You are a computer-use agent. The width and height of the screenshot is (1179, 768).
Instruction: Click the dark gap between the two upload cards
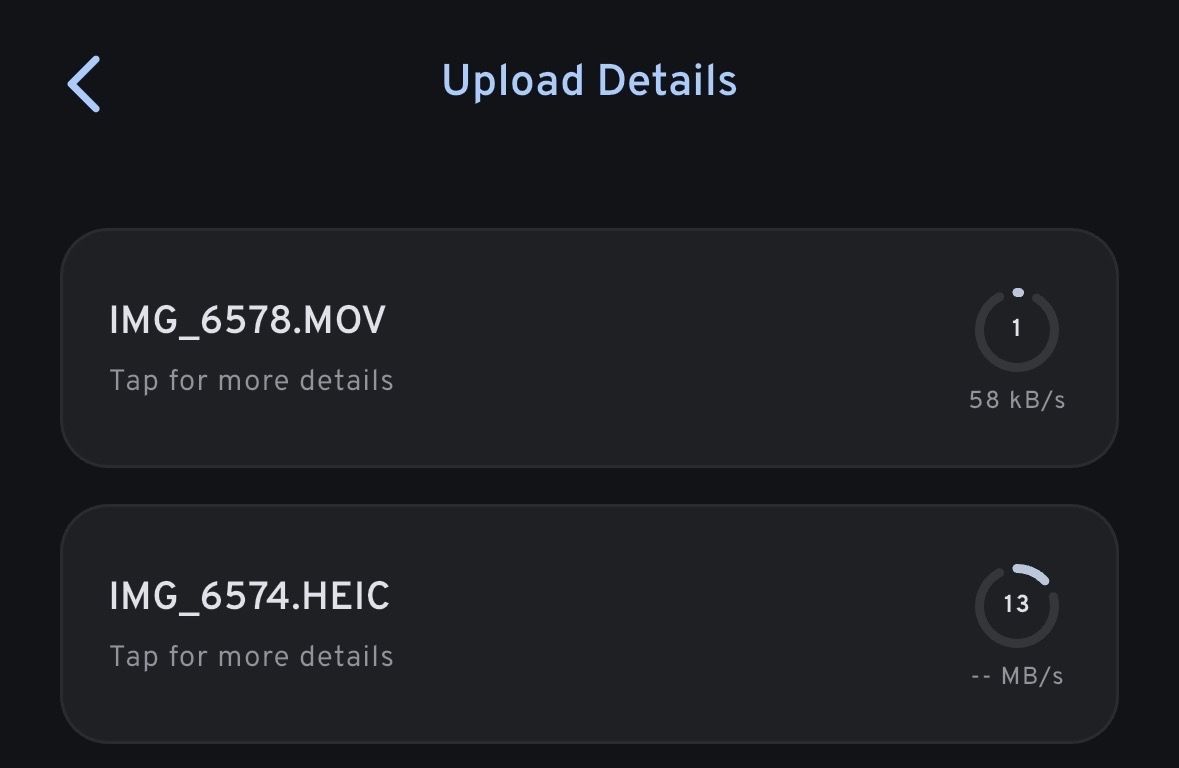tap(588, 486)
